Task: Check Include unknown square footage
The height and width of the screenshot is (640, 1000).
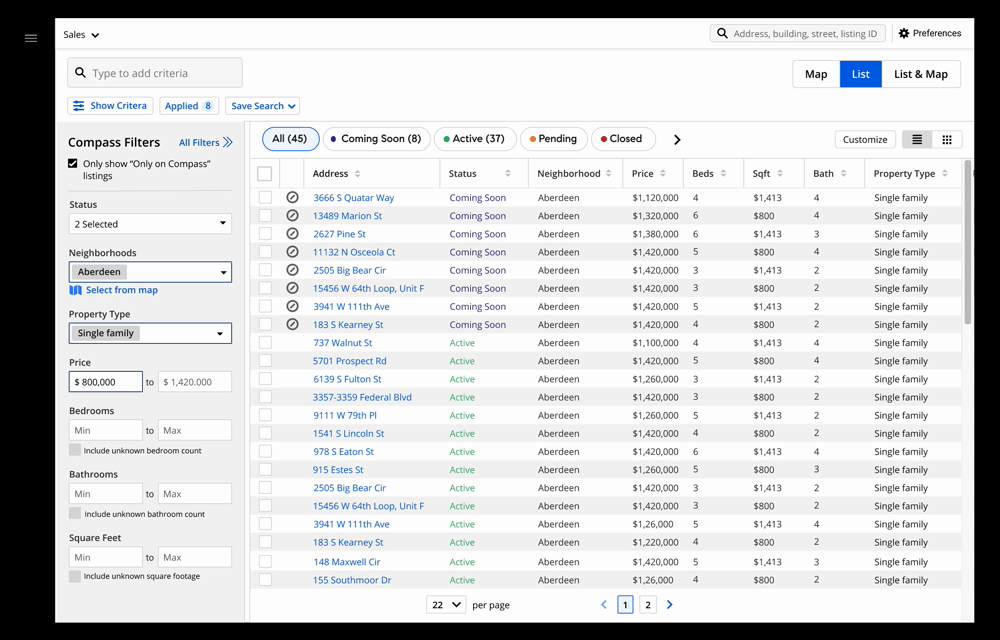Action: (x=75, y=576)
